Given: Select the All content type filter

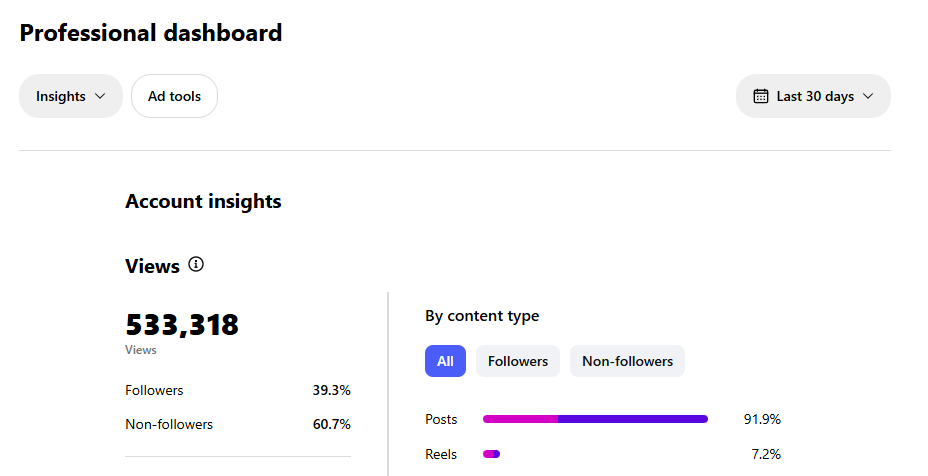Looking at the screenshot, I should point(445,361).
